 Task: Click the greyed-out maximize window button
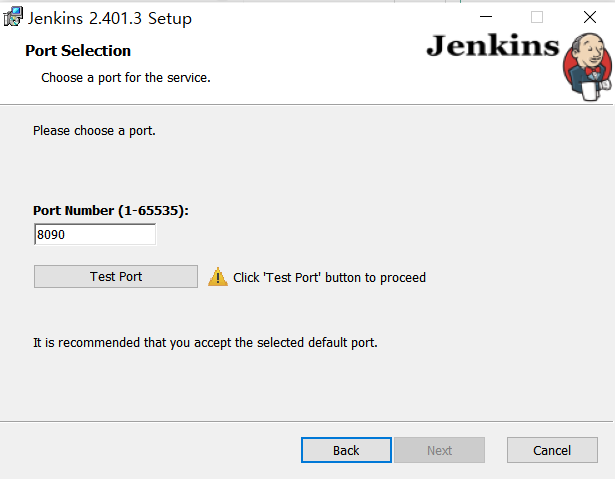pyautogui.click(x=537, y=17)
